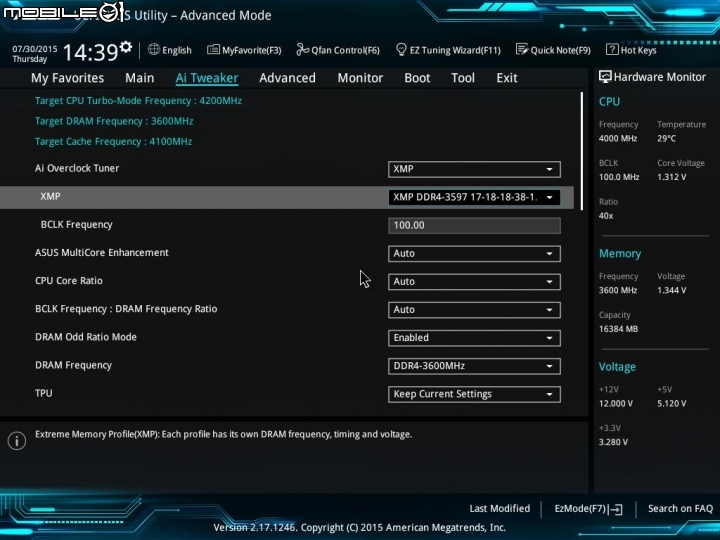Click the Memory voltage 1.344 V value

[671, 290]
